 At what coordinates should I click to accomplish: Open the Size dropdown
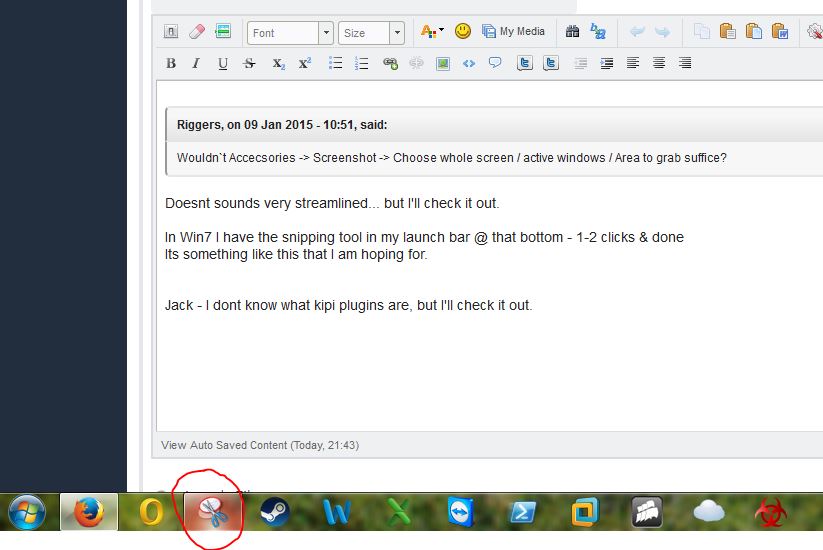tap(371, 33)
